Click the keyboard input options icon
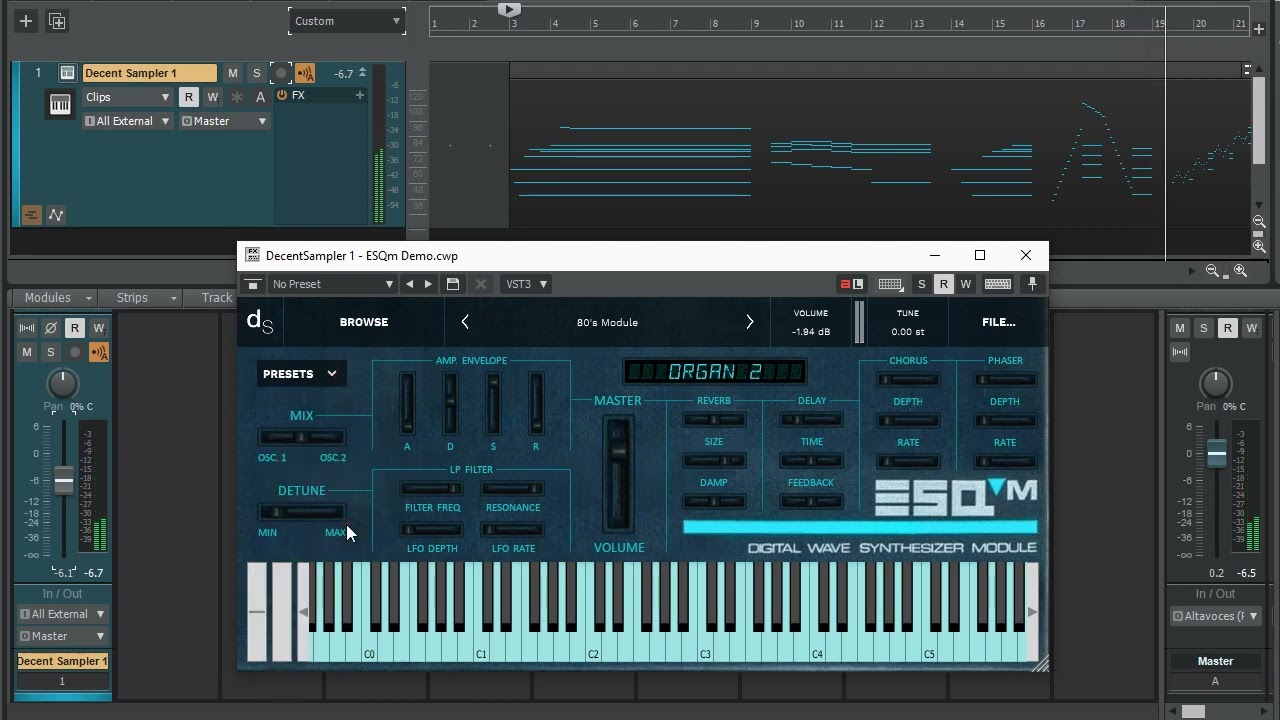 click(x=890, y=284)
